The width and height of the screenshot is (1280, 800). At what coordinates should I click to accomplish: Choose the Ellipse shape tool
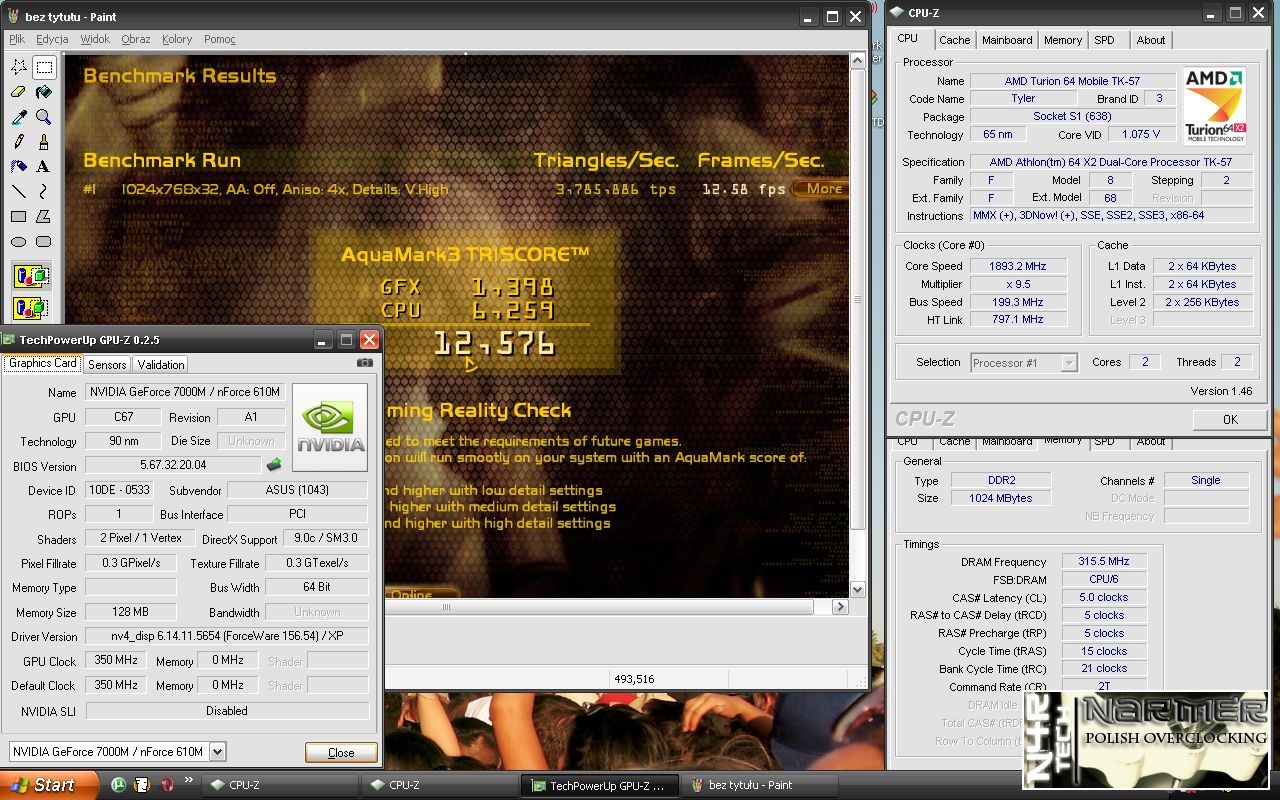(19, 241)
